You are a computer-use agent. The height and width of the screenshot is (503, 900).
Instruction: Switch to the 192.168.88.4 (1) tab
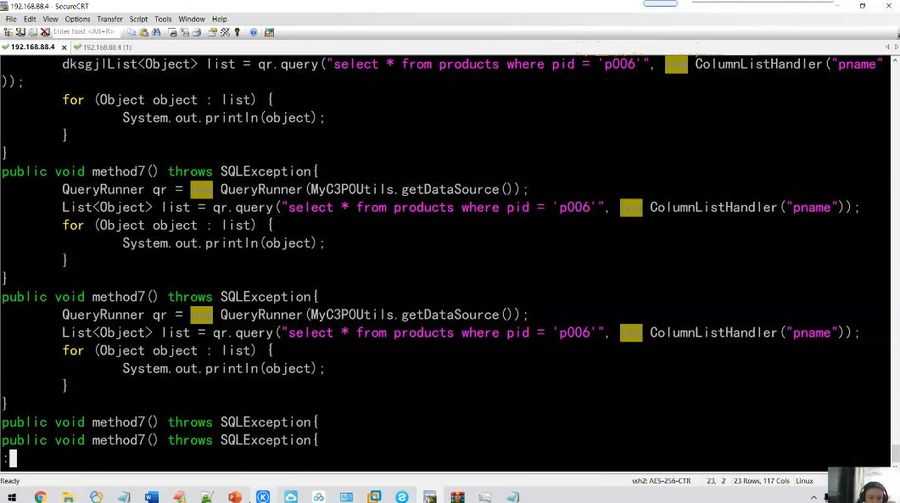(x=103, y=47)
